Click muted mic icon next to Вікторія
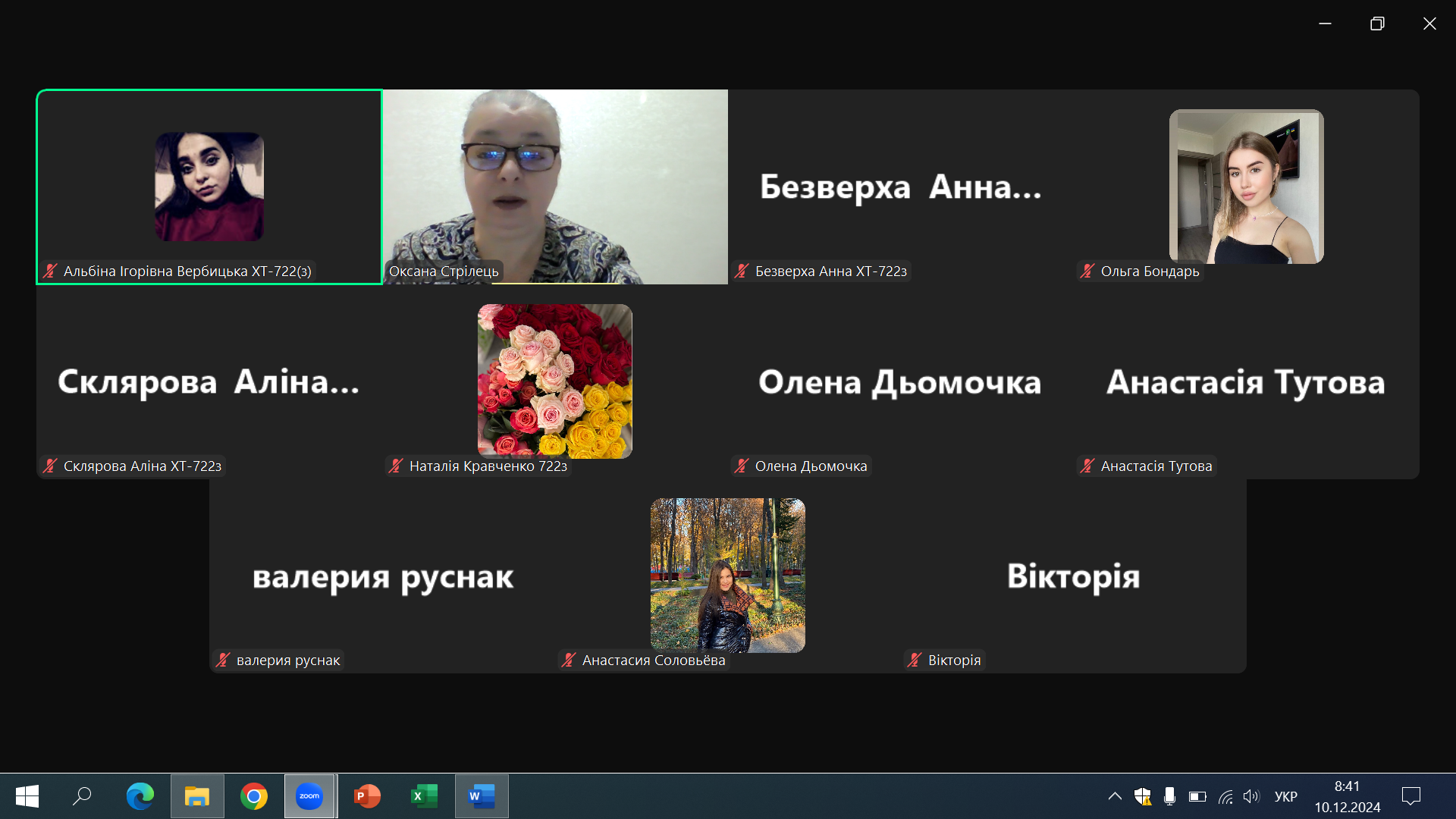Screen dimensions: 1456x819 pos(915,660)
